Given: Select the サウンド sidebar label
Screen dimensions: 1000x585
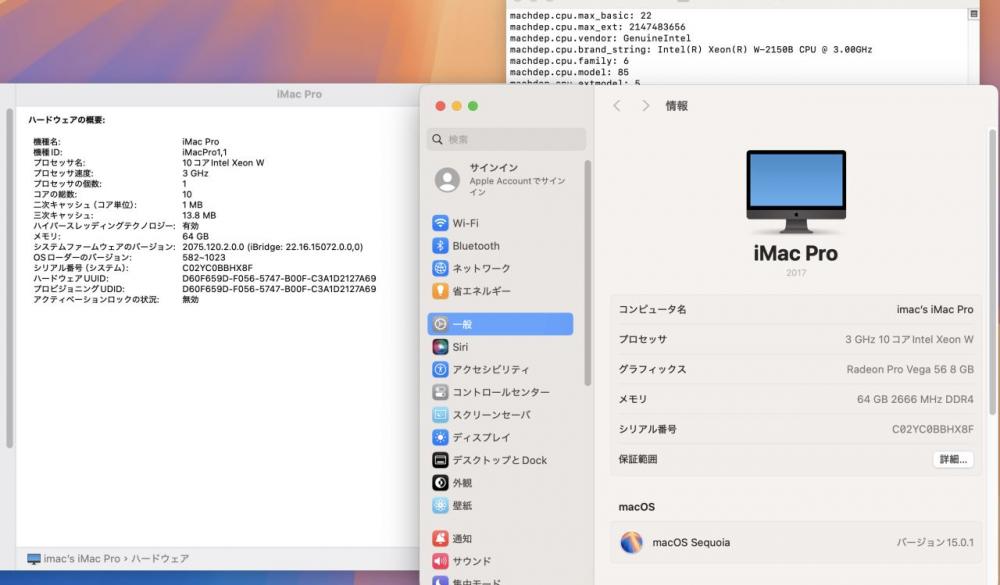Looking at the screenshot, I should click(x=472, y=561).
